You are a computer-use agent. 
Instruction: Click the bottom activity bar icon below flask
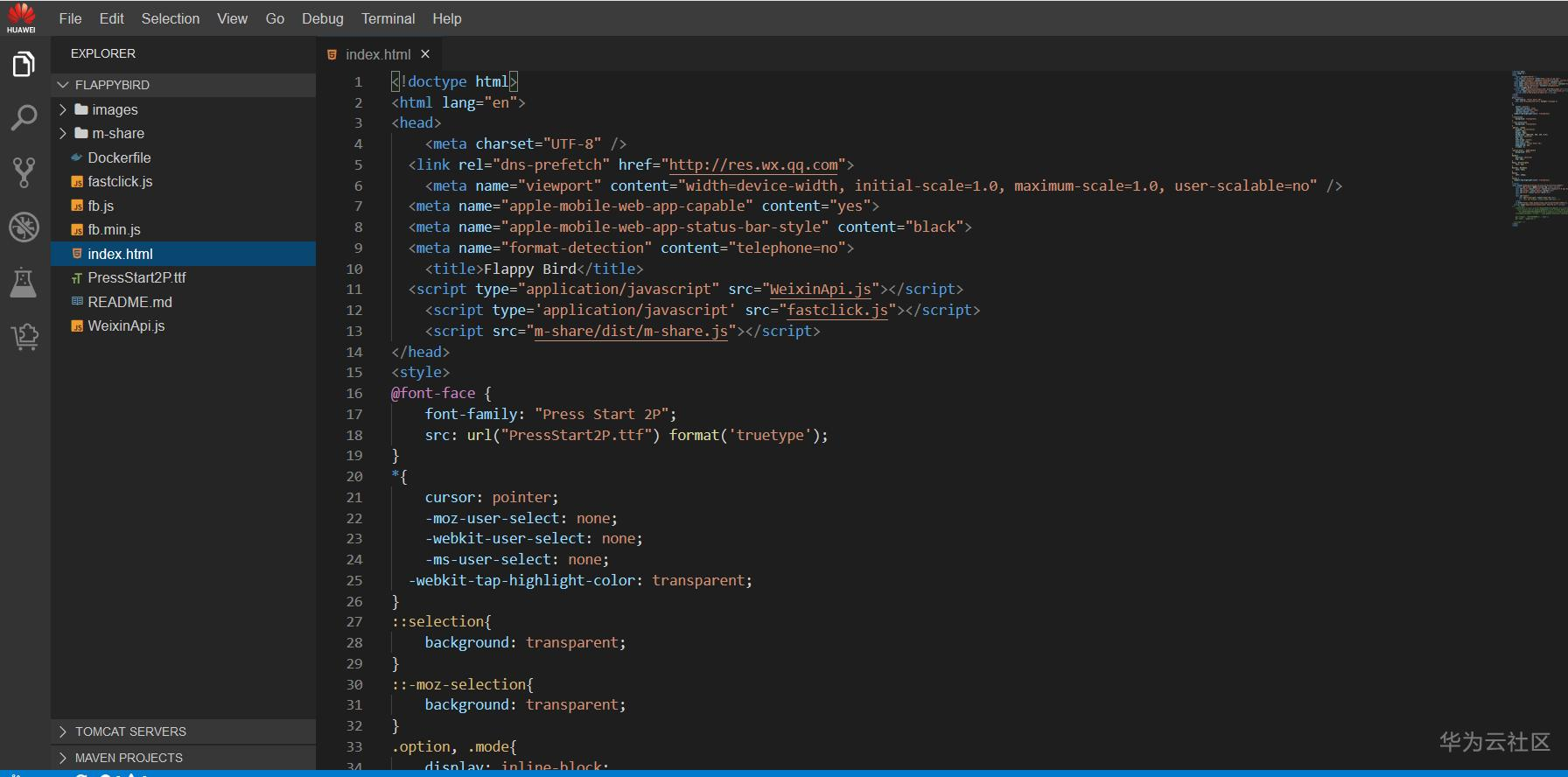tap(24, 336)
